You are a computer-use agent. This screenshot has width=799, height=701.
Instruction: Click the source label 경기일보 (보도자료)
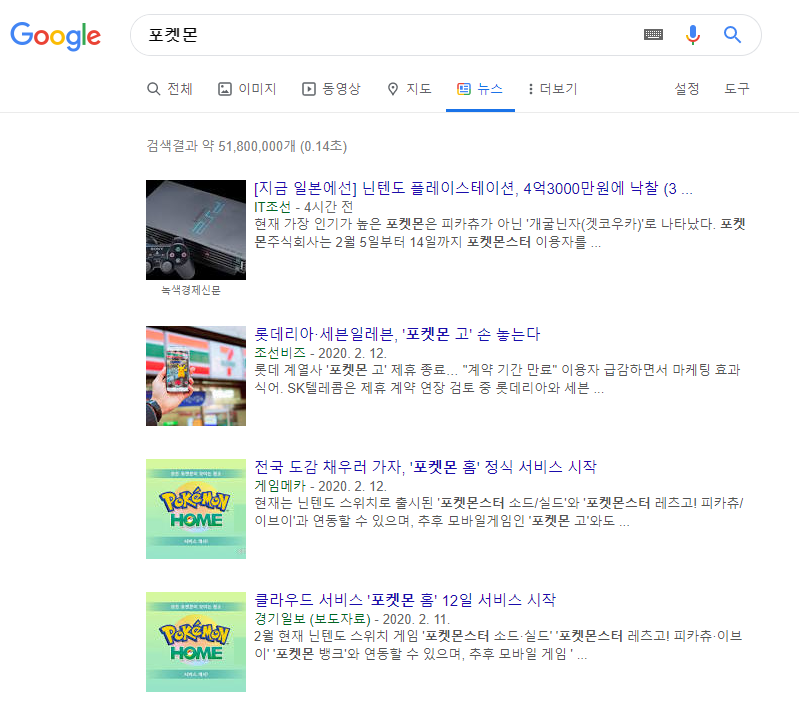click(312, 619)
